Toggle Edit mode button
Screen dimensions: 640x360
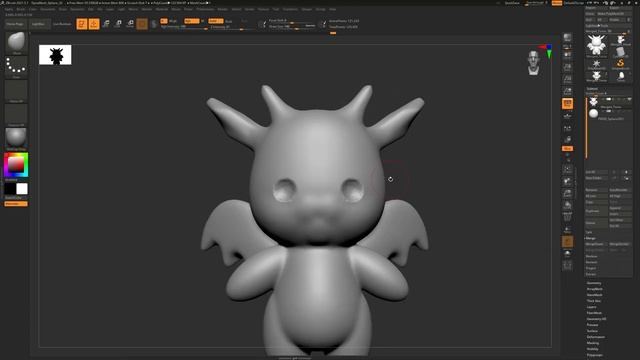click(82, 24)
